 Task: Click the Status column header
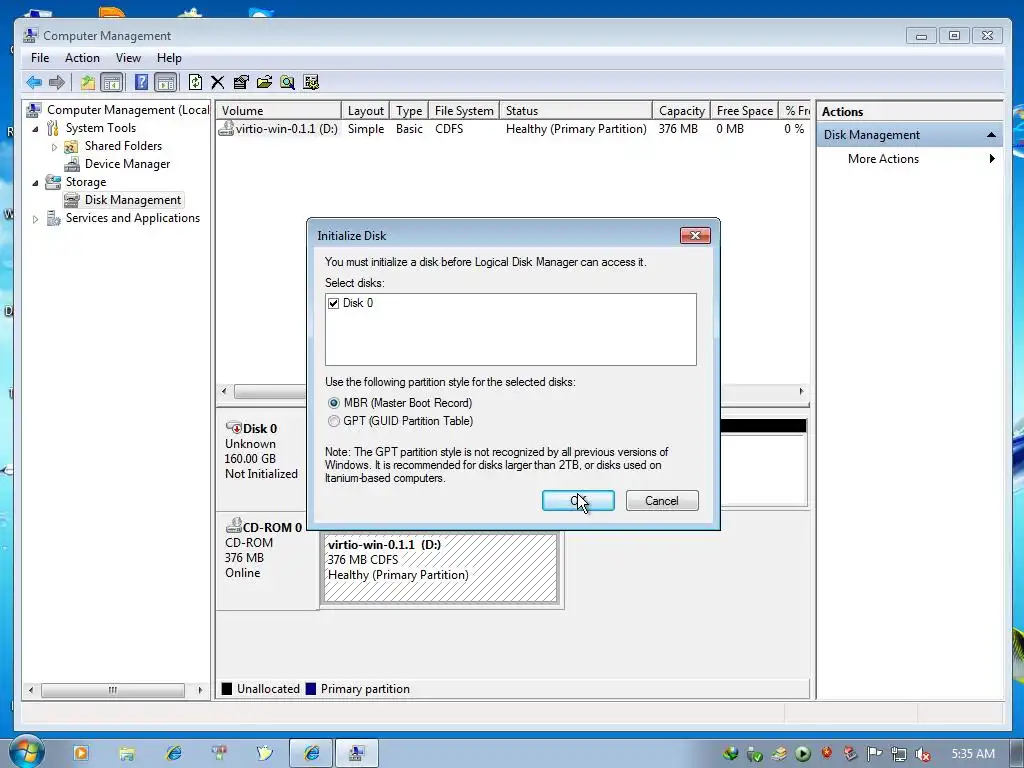tap(576, 111)
